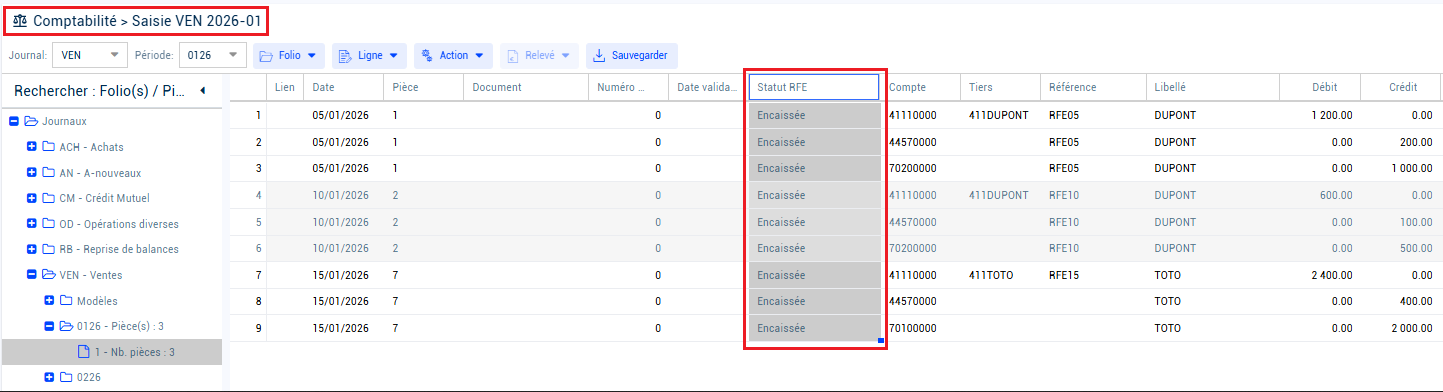Click credit cell 1 000.00
The width and height of the screenshot is (1443, 392).
[1401, 168]
